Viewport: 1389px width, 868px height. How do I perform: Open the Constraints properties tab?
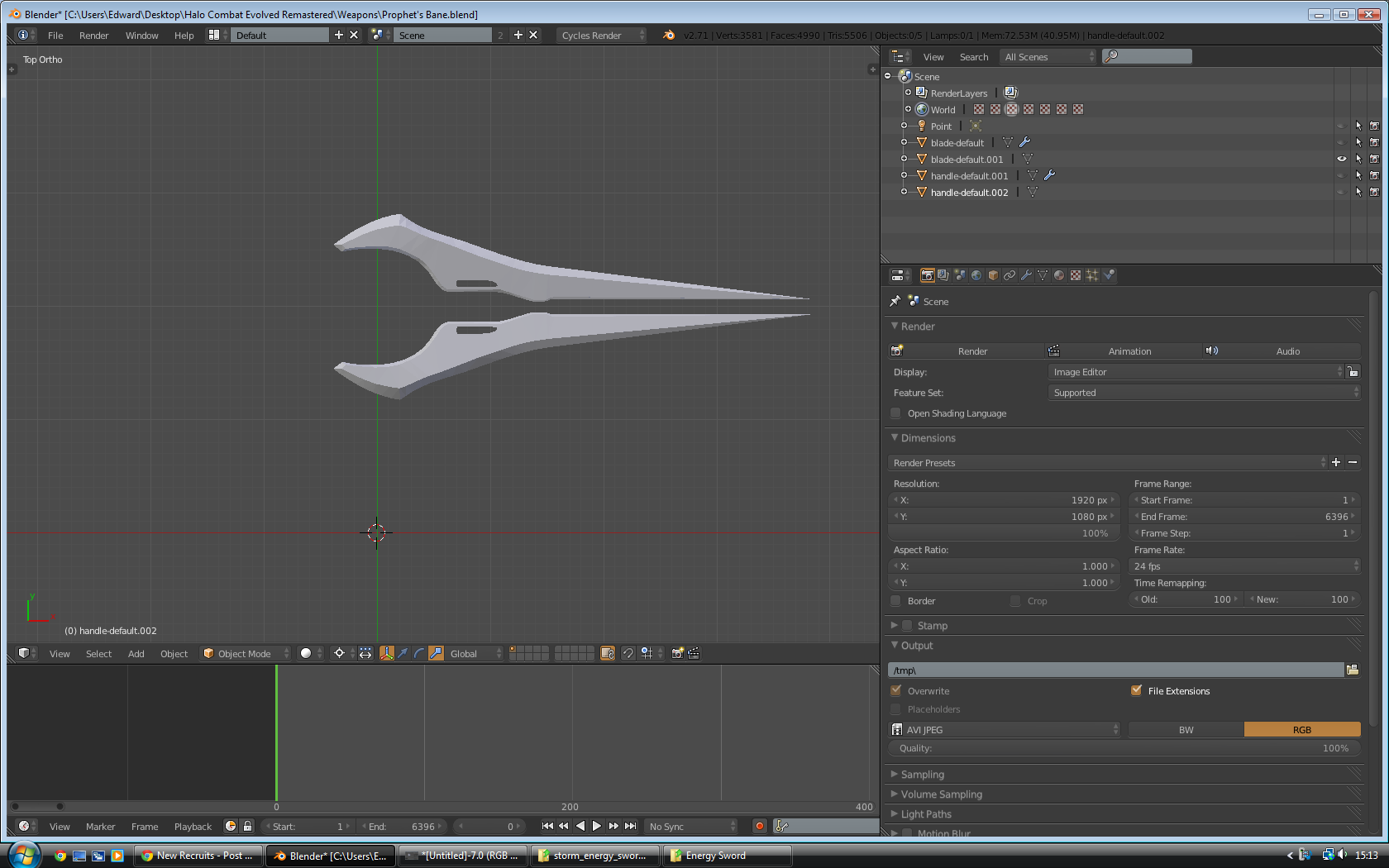tap(1010, 275)
